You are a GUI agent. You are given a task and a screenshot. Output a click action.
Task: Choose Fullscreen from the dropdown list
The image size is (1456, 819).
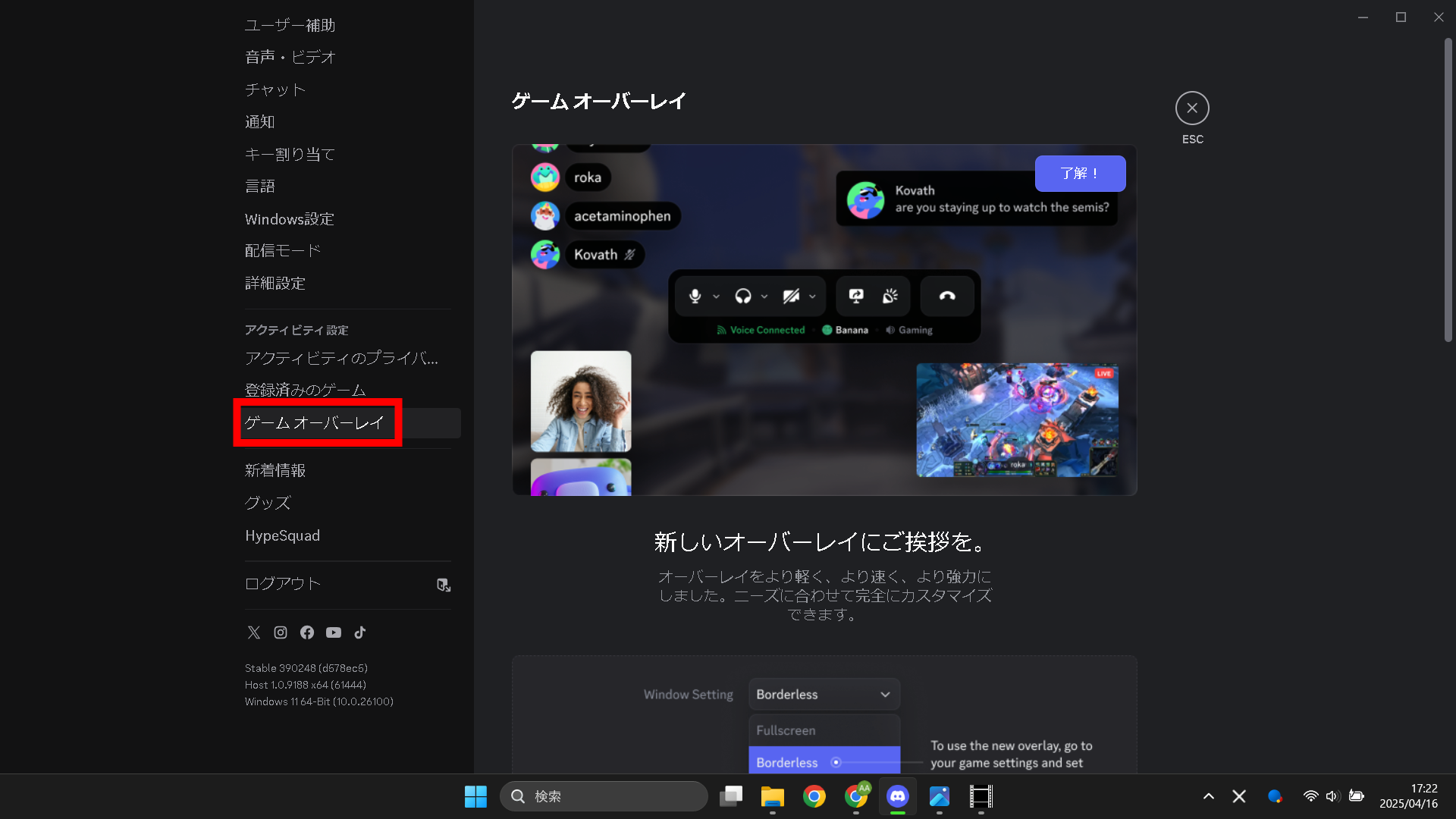786,730
